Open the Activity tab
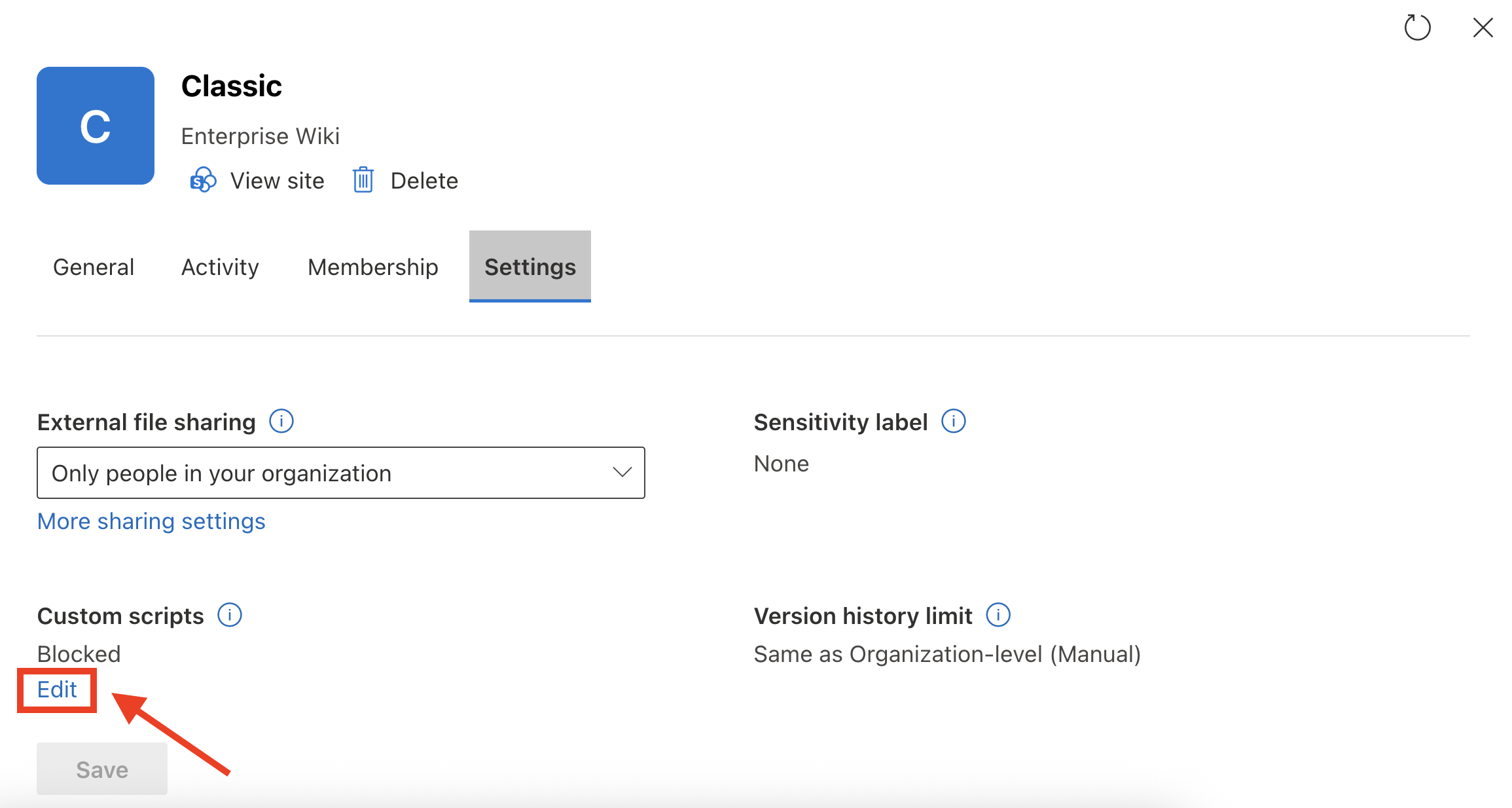Screen dimensions: 1512x808 coord(220,267)
